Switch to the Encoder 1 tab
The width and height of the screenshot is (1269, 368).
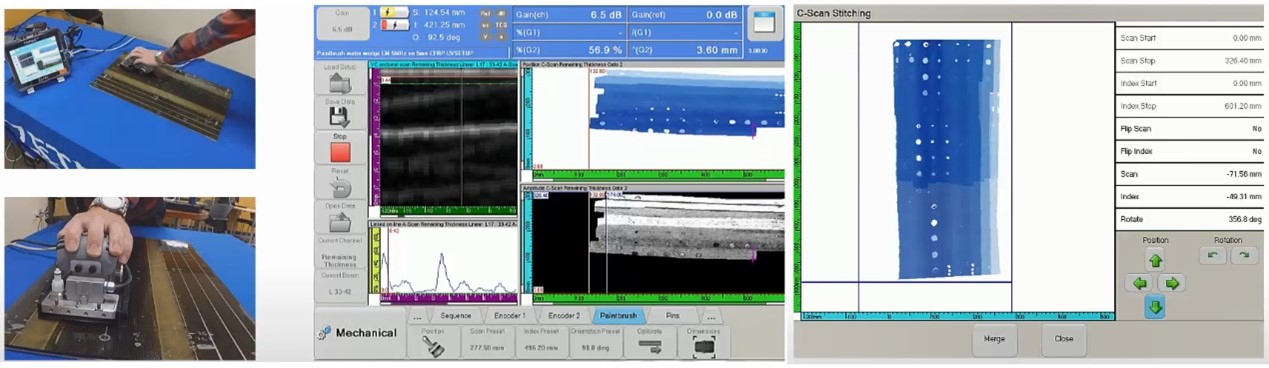(510, 315)
